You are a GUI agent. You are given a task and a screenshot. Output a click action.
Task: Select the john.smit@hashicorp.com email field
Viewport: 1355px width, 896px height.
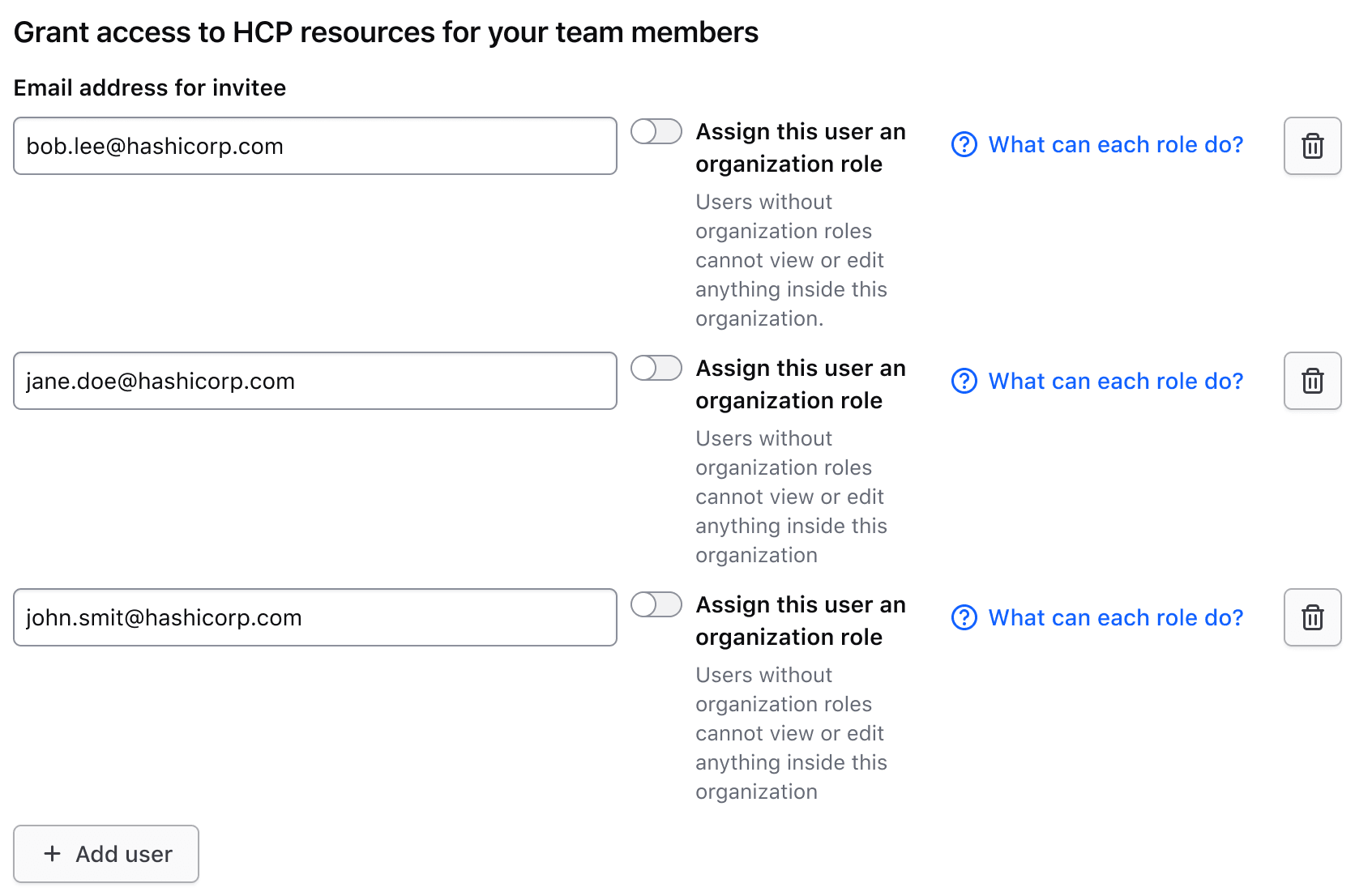[x=314, y=617]
